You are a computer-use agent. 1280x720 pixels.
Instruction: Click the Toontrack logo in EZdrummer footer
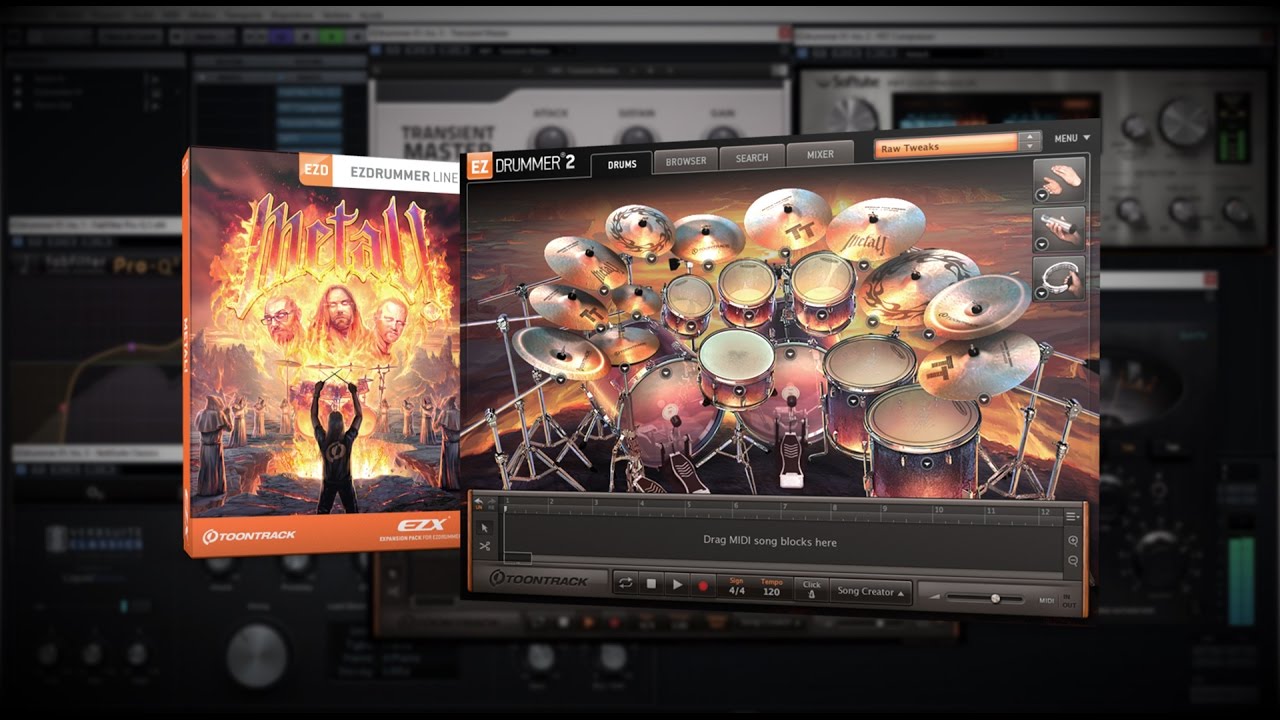(540, 579)
